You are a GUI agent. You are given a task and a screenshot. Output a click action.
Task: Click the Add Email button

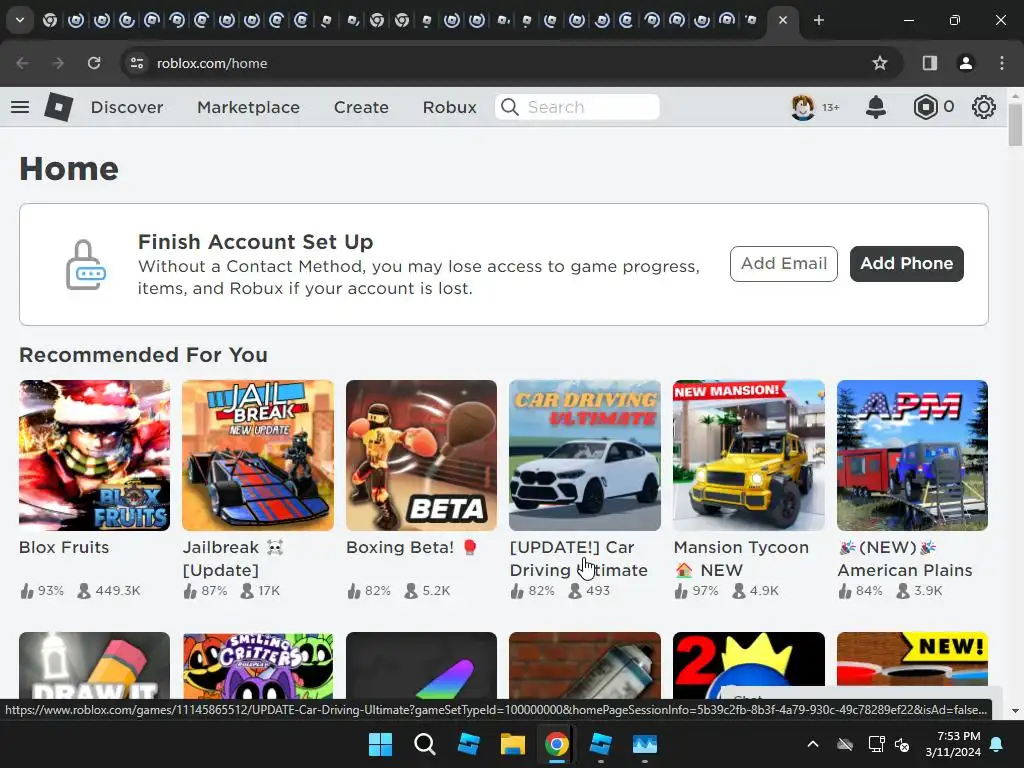784,264
